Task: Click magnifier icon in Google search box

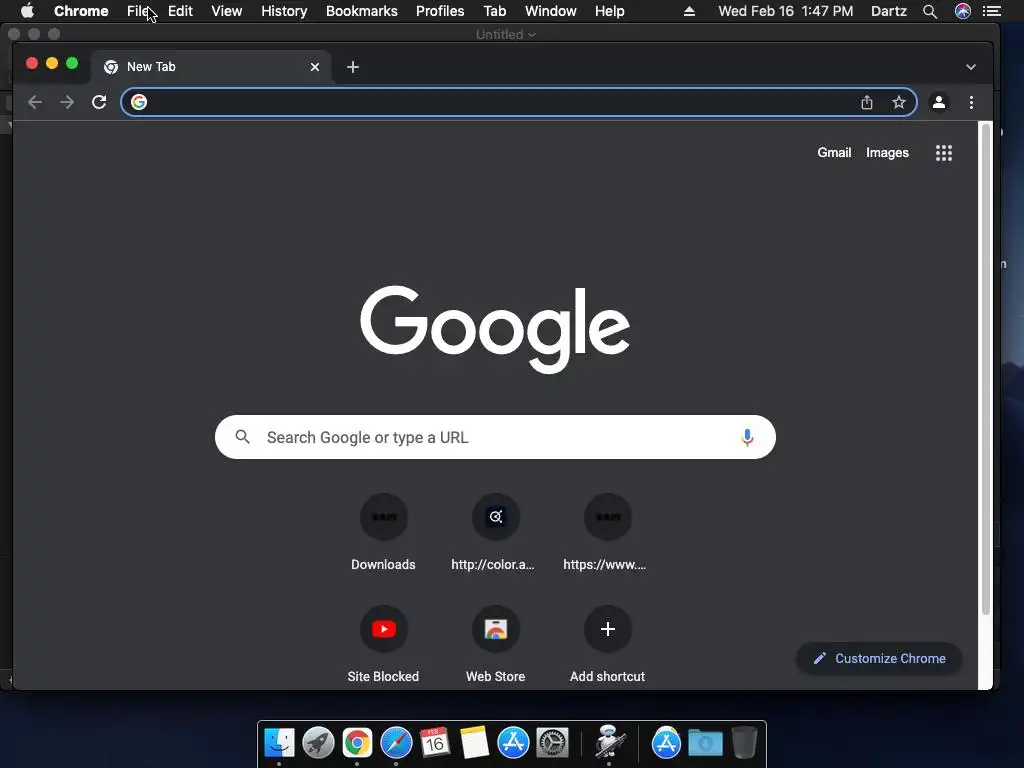Action: (x=242, y=437)
